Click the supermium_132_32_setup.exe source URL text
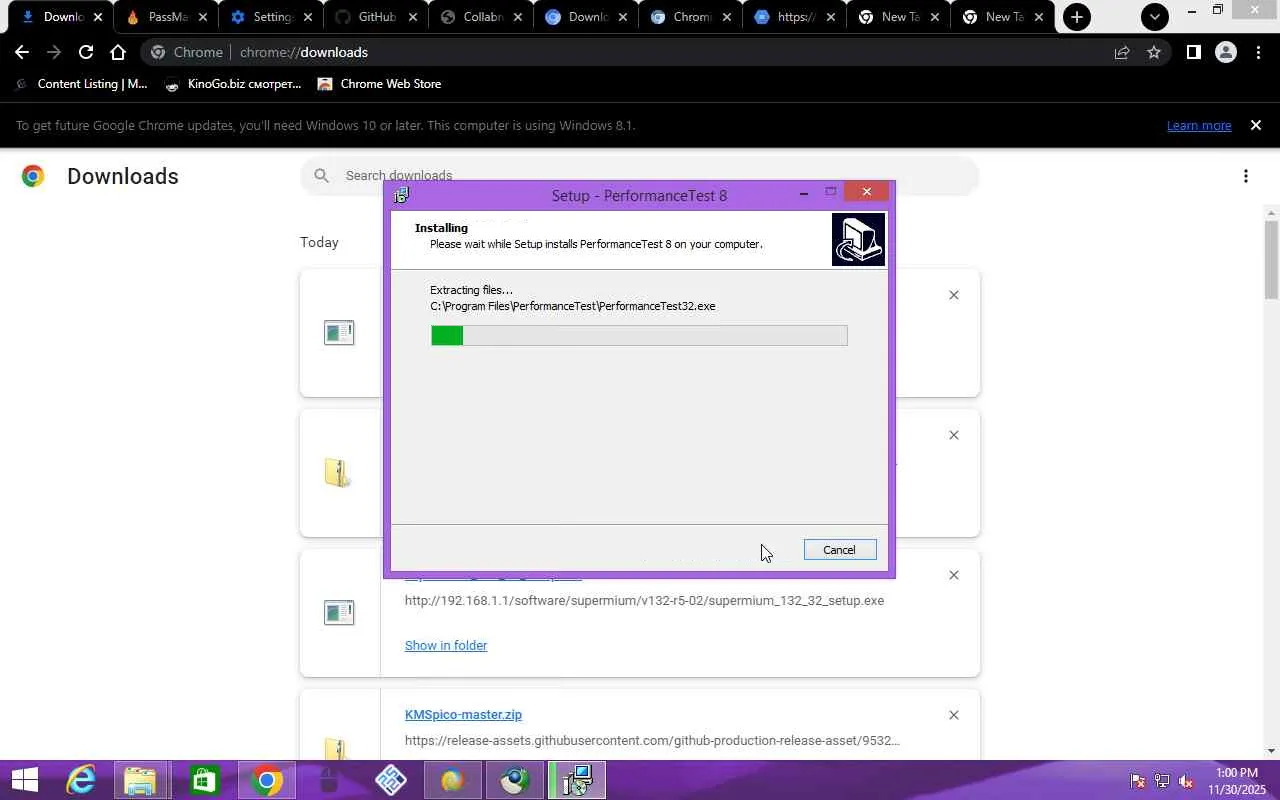Screen dimensions: 1280x800 point(644,601)
